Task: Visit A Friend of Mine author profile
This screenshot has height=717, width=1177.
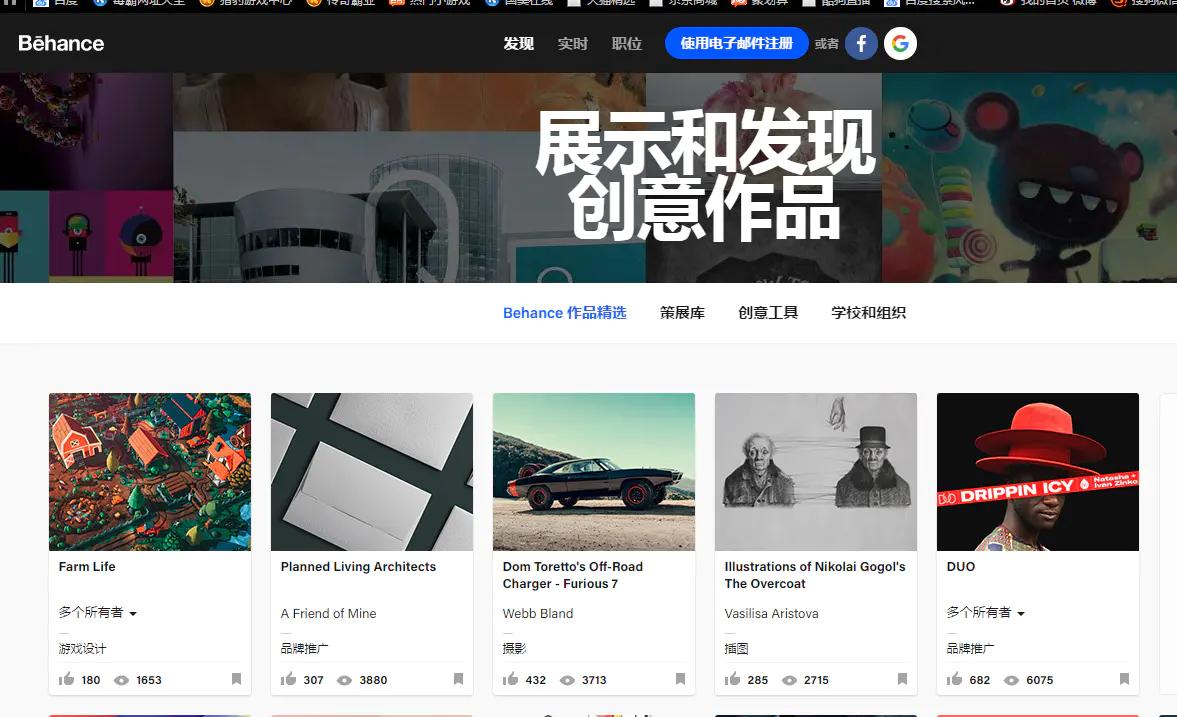Action: coord(329,613)
